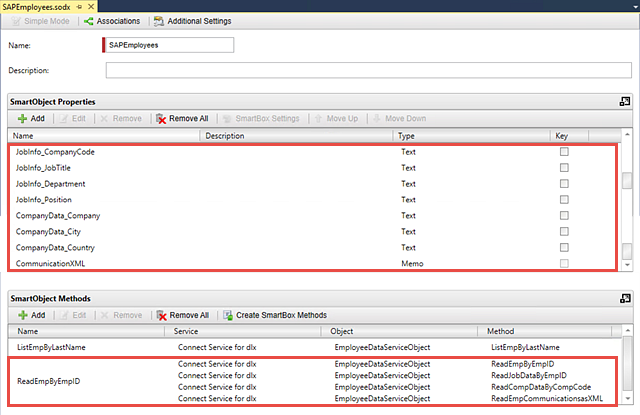The image size is (640, 415).
Task: Click Remove All in Methods toolbar
Action: [x=181, y=315]
